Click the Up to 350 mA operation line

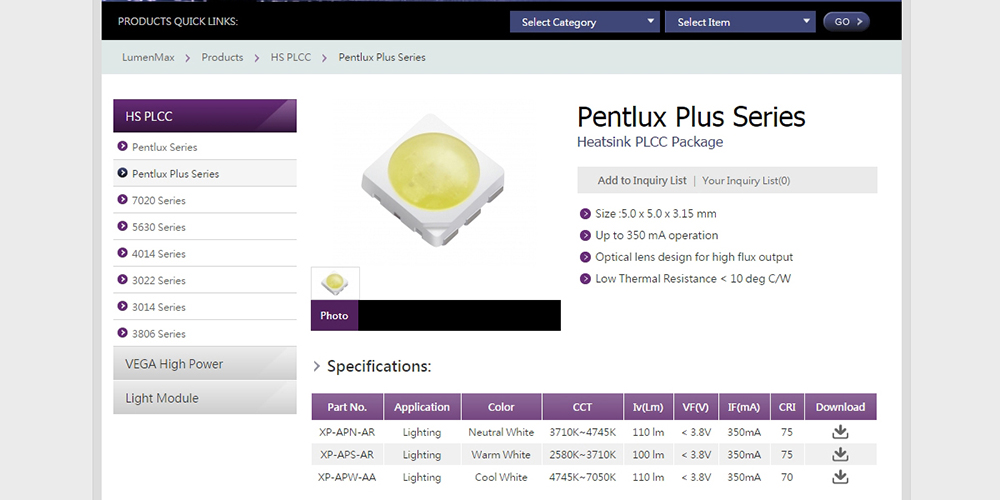click(x=657, y=235)
